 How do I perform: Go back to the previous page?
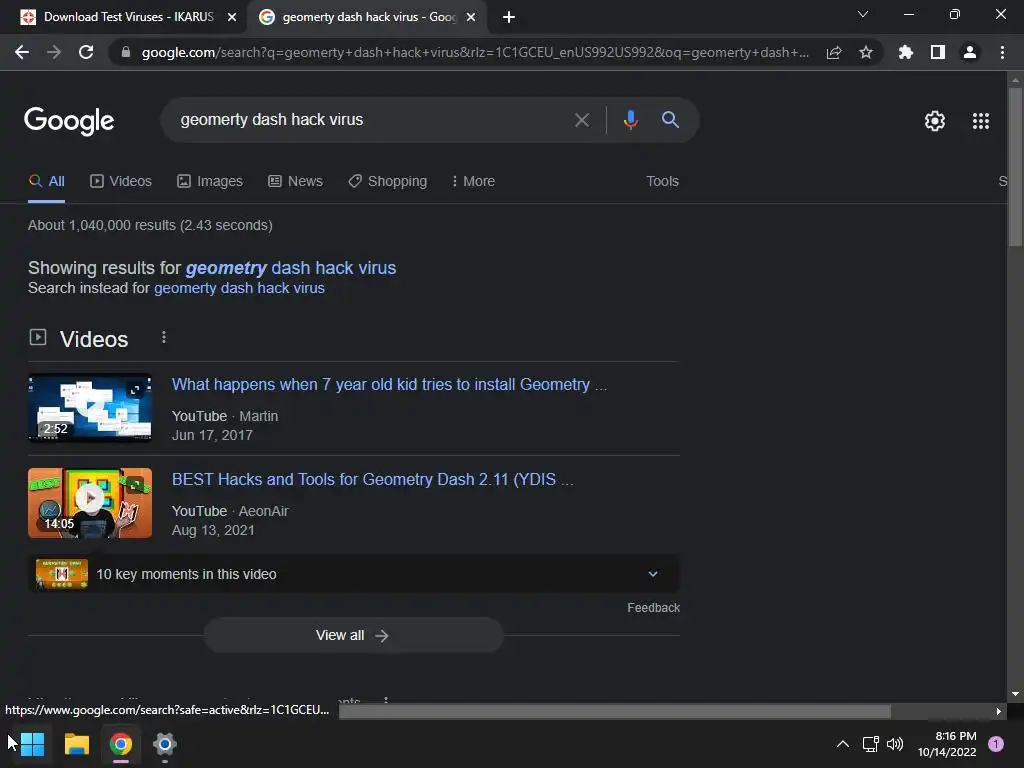click(22, 52)
